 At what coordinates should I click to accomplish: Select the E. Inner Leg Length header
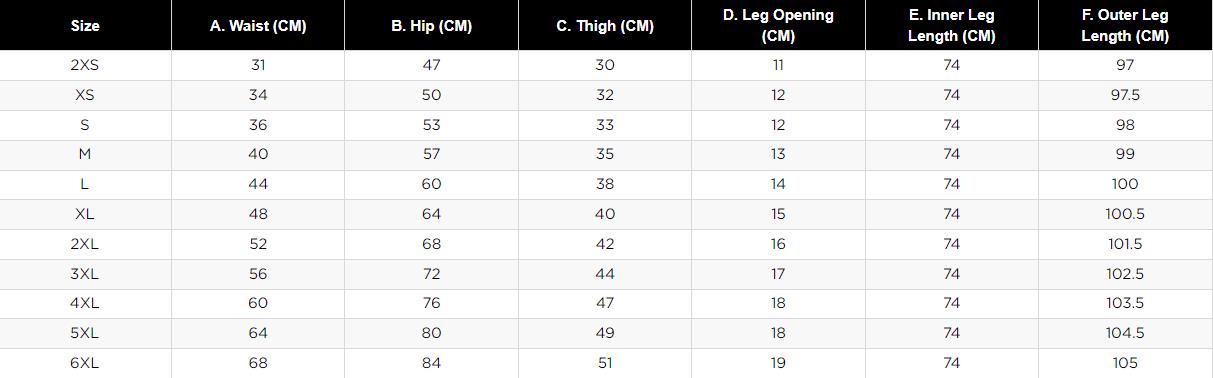pos(951,26)
